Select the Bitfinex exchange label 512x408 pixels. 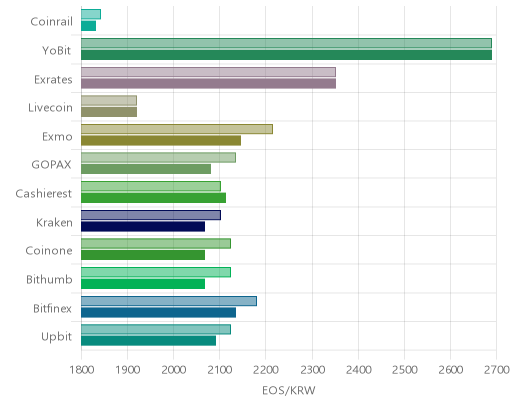[x=52, y=308]
